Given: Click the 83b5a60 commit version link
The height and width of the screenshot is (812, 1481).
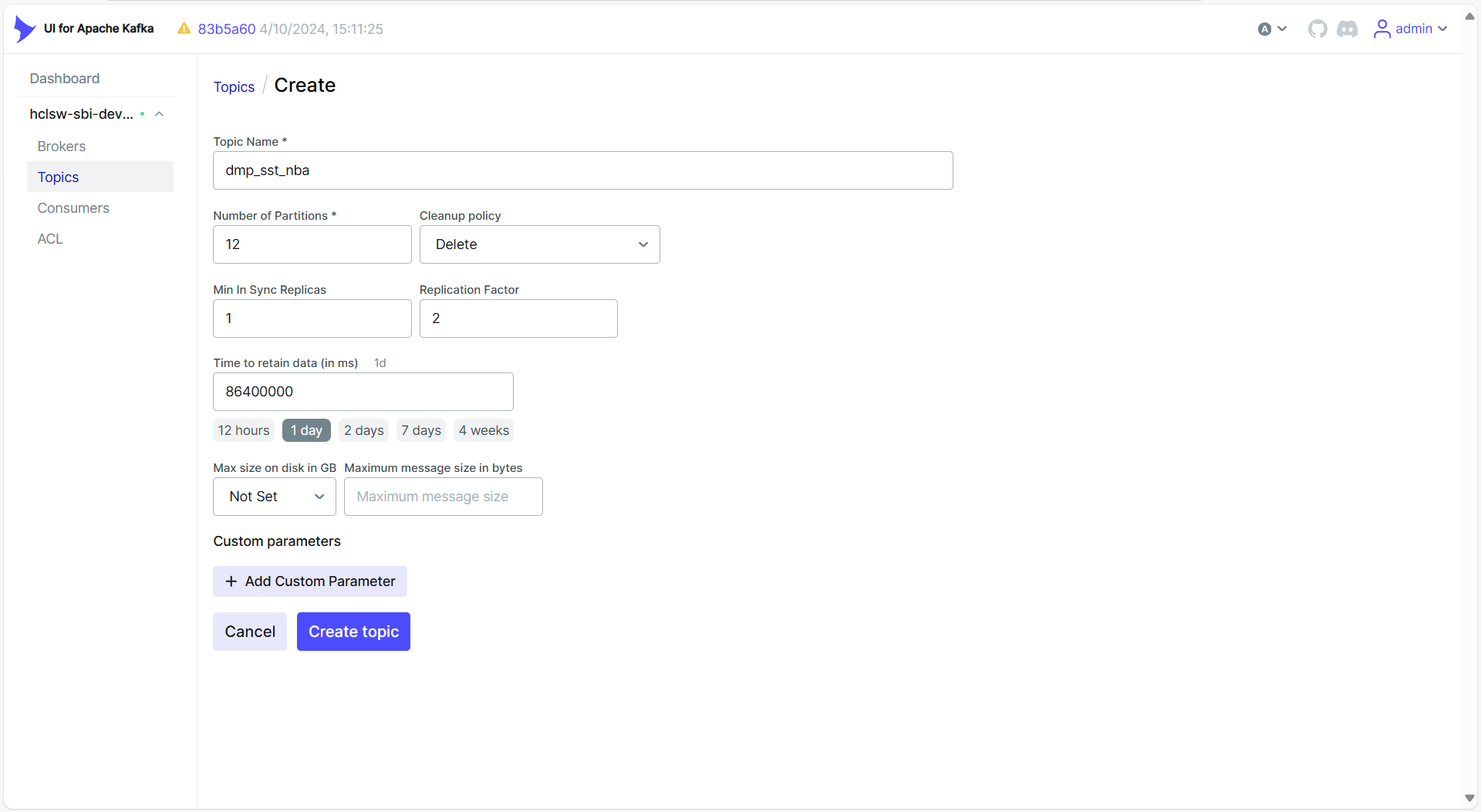Looking at the screenshot, I should (227, 29).
